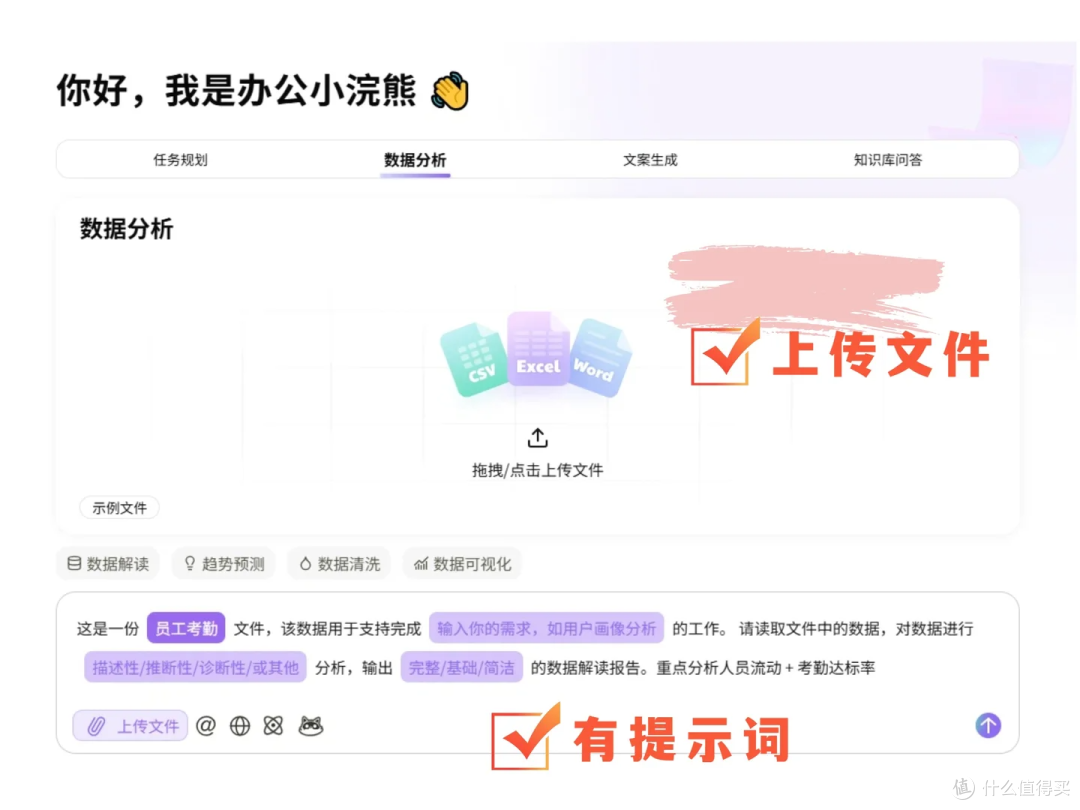Open the 完整/基础/简洁 option

click(461, 667)
